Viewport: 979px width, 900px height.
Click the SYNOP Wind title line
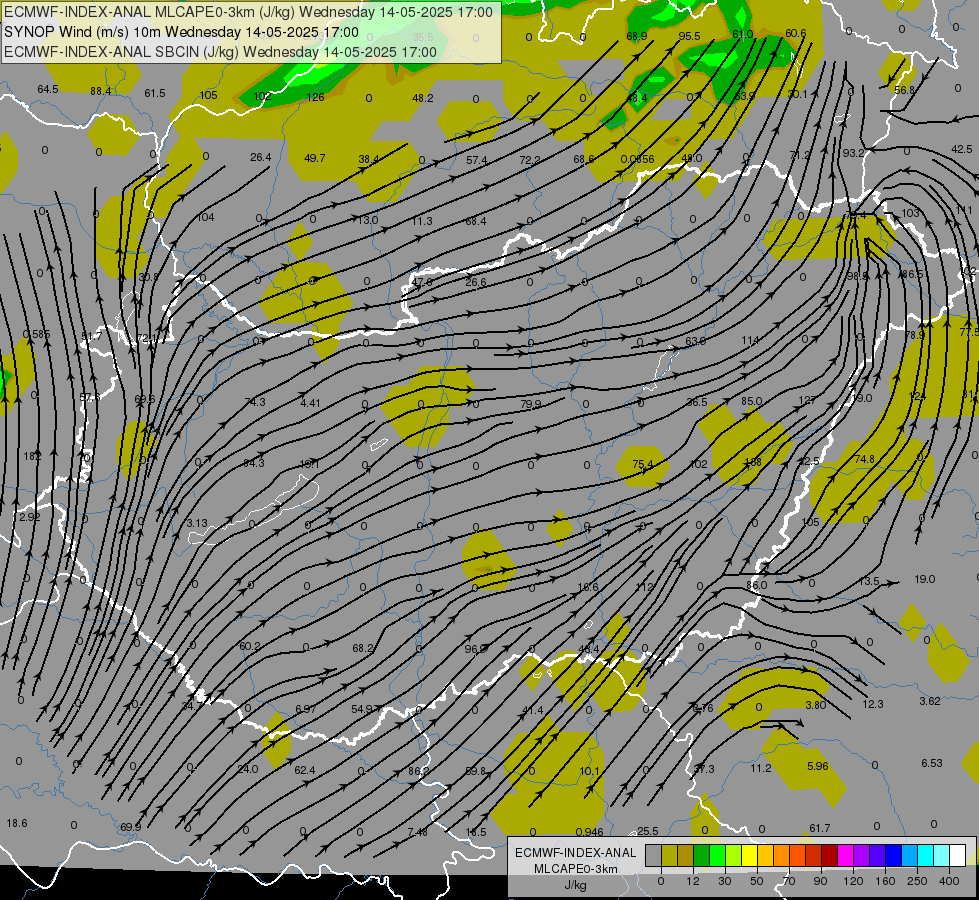pyautogui.click(x=182, y=32)
